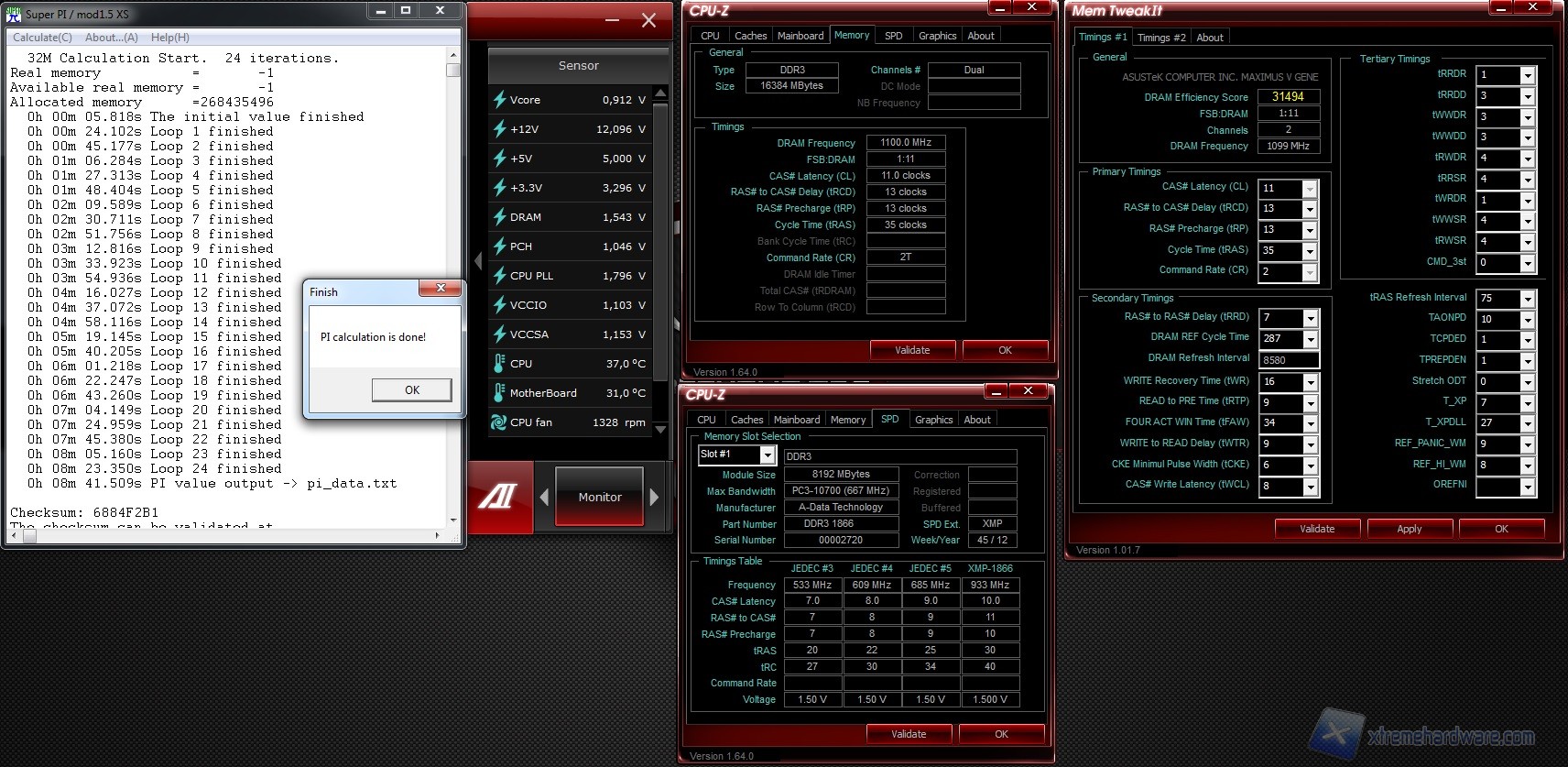
Task: Click the DRAM voltage lightning icon
Action: pyautogui.click(x=499, y=217)
